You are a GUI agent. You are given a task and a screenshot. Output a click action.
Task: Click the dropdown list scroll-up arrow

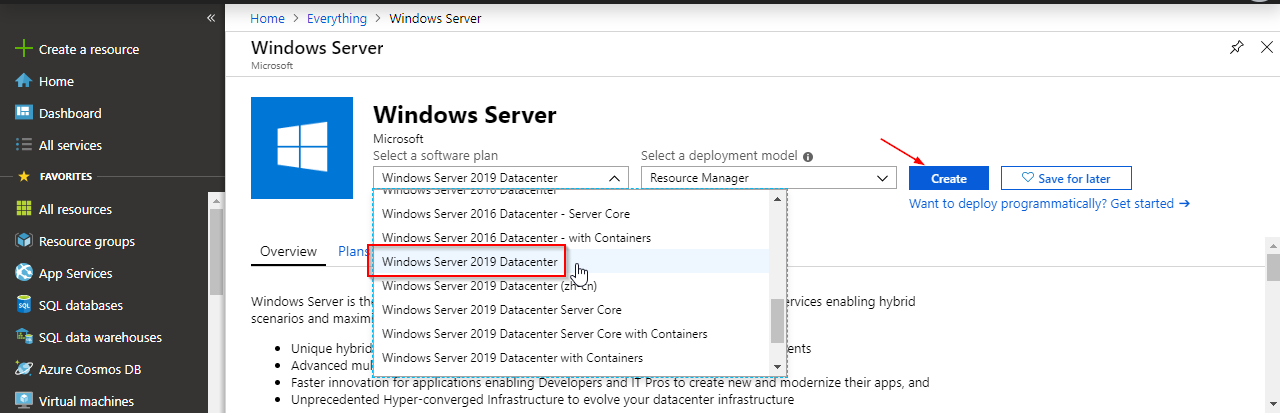(x=777, y=198)
